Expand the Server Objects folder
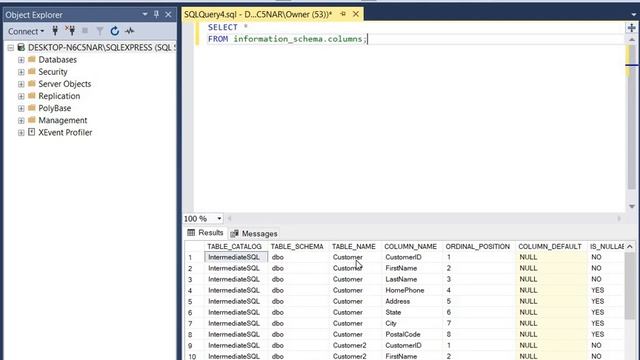 [21, 84]
